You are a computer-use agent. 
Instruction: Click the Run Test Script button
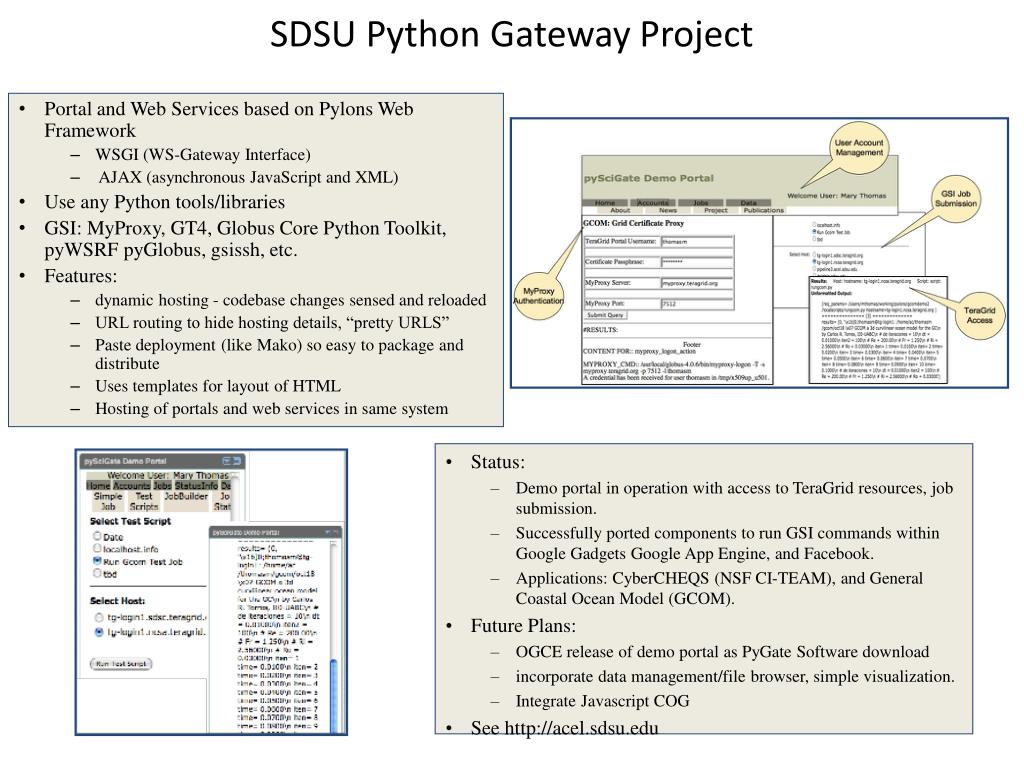tap(121, 664)
